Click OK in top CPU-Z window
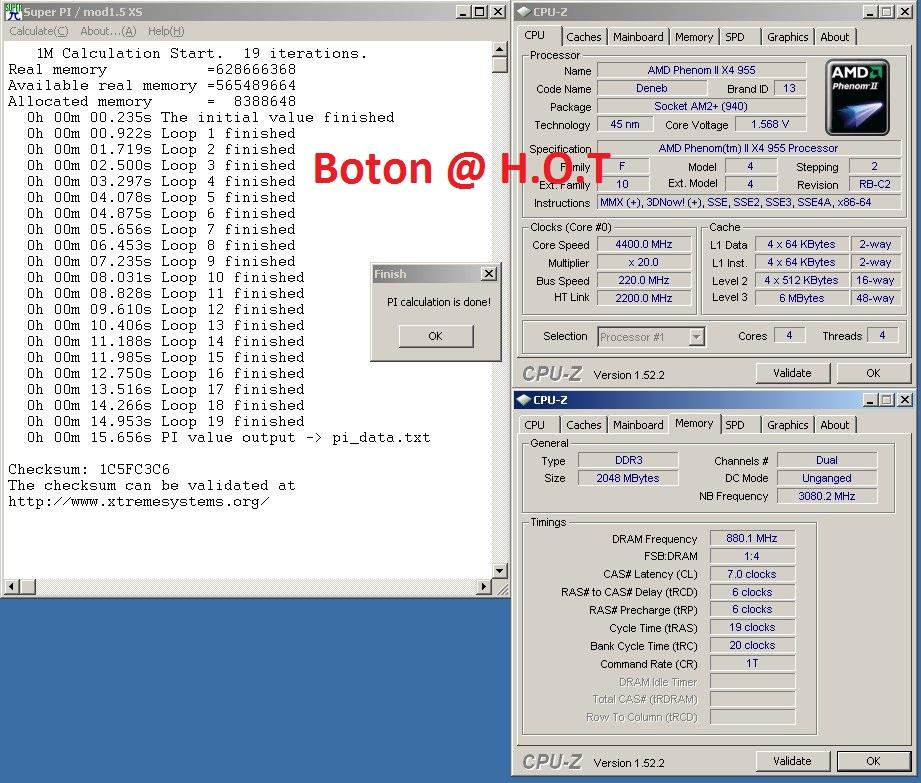This screenshot has width=921, height=783. tap(873, 373)
